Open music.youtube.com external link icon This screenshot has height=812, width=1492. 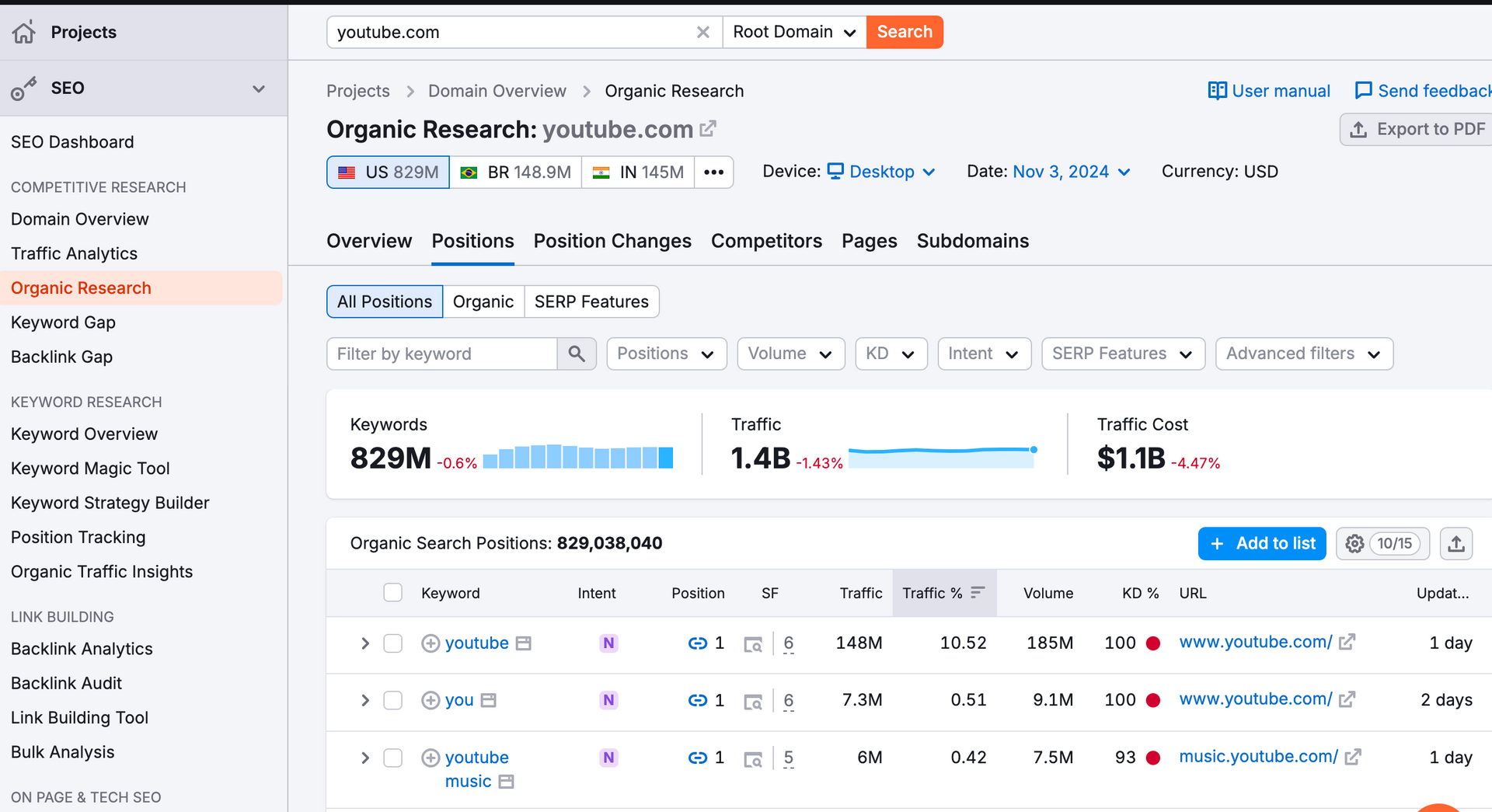pyautogui.click(x=1353, y=756)
